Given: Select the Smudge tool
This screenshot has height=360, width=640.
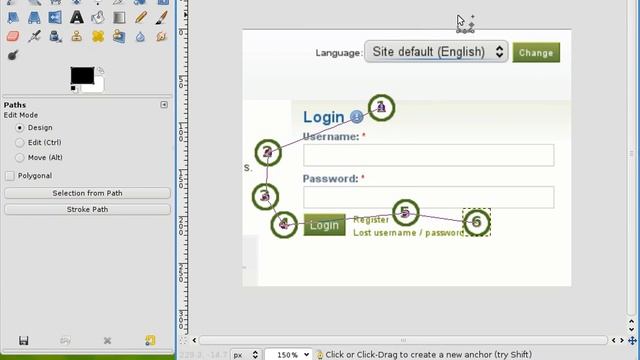Looking at the screenshot, I should pyautogui.click(x=161, y=36).
